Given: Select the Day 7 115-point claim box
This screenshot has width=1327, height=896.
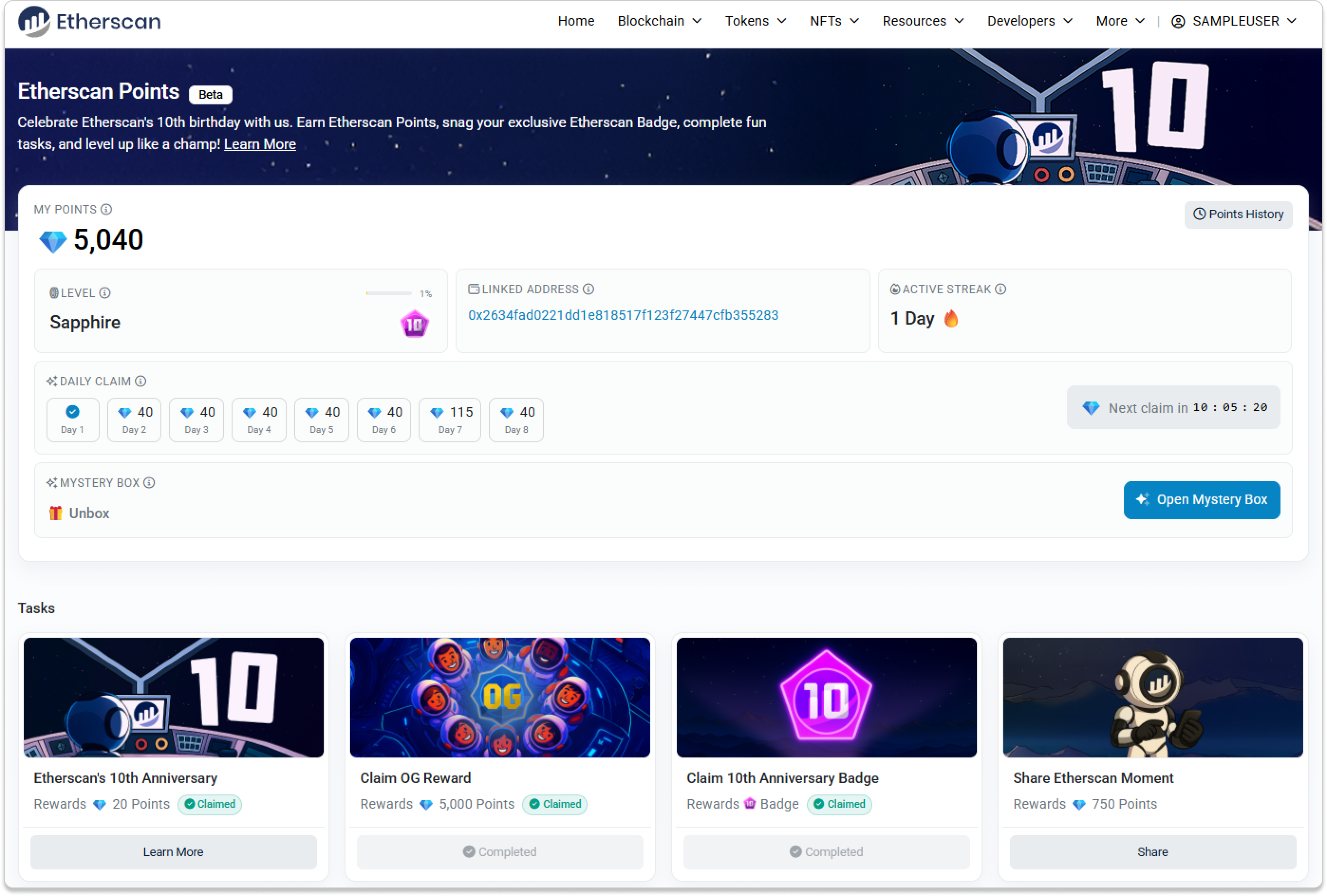Looking at the screenshot, I should click(x=449, y=420).
